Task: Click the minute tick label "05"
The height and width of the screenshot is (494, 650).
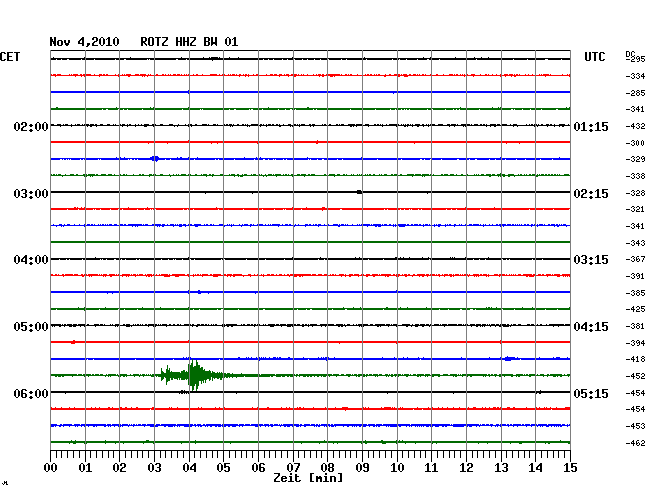Action: pyautogui.click(x=223, y=467)
